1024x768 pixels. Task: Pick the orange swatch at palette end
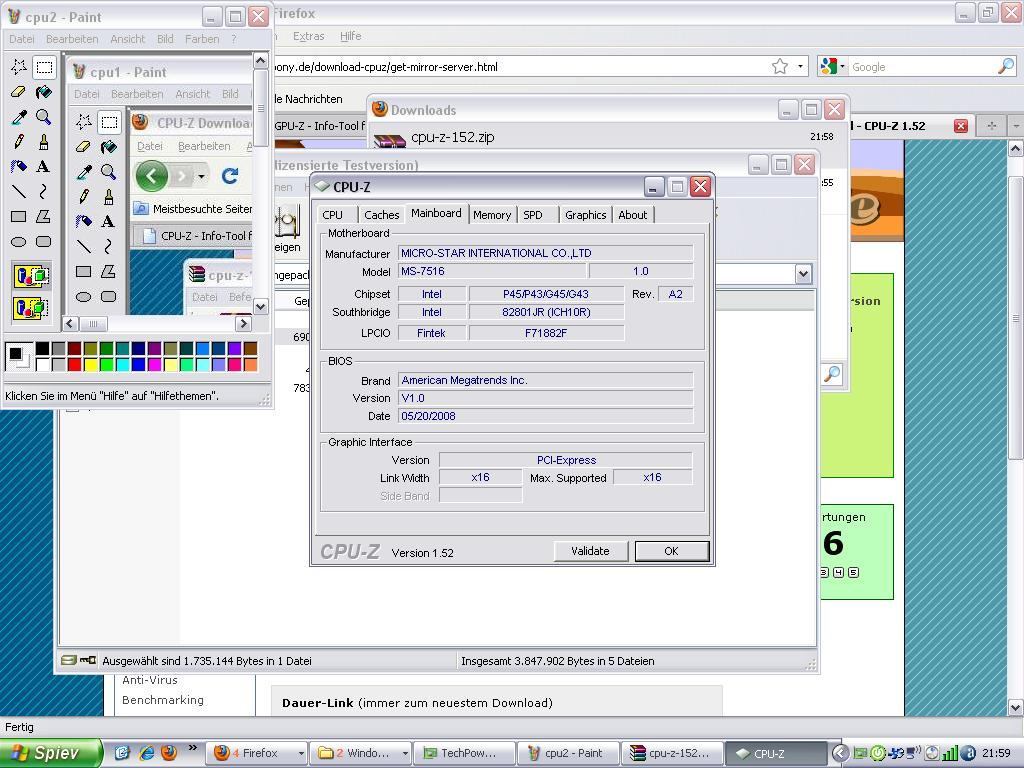click(x=250, y=364)
